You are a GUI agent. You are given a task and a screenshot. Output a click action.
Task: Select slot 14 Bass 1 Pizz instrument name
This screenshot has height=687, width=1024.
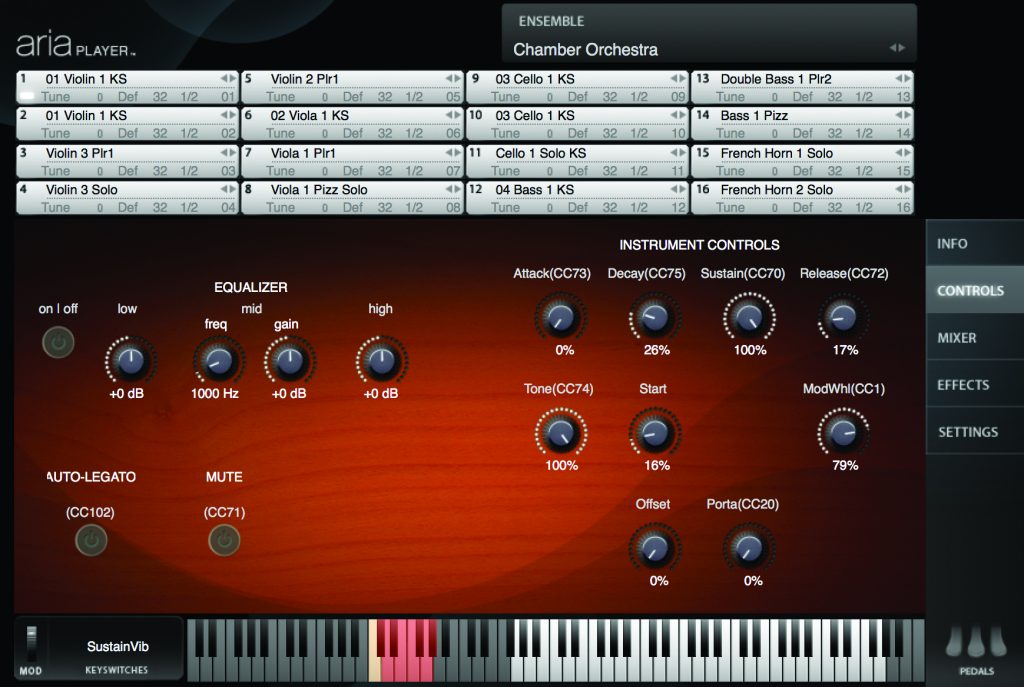pyautogui.click(x=754, y=116)
